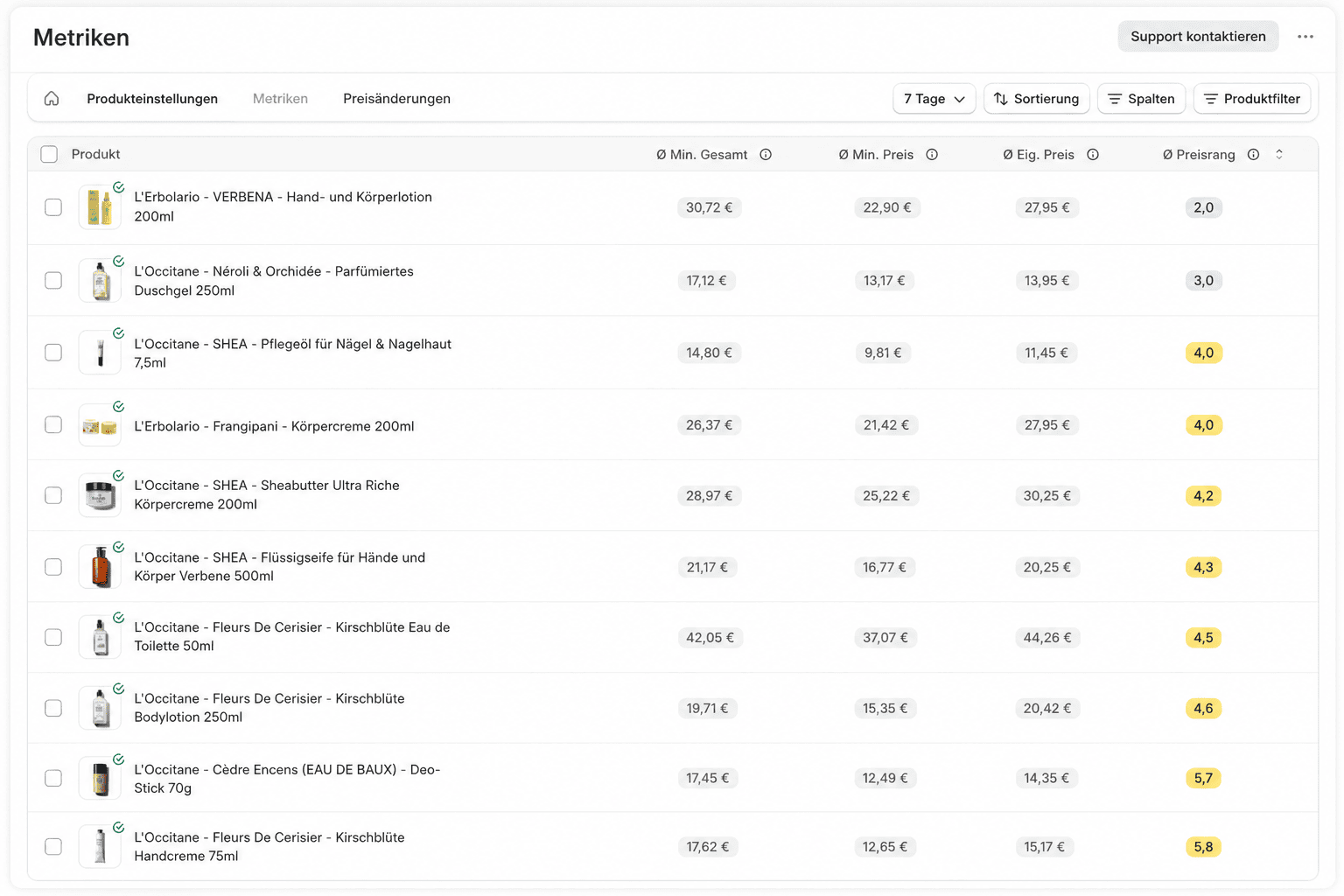This screenshot has height=896, width=1344.
Task: Open L'Occitane Sheabutter Ultra Riche Körpercreme product
Action: click(267, 495)
